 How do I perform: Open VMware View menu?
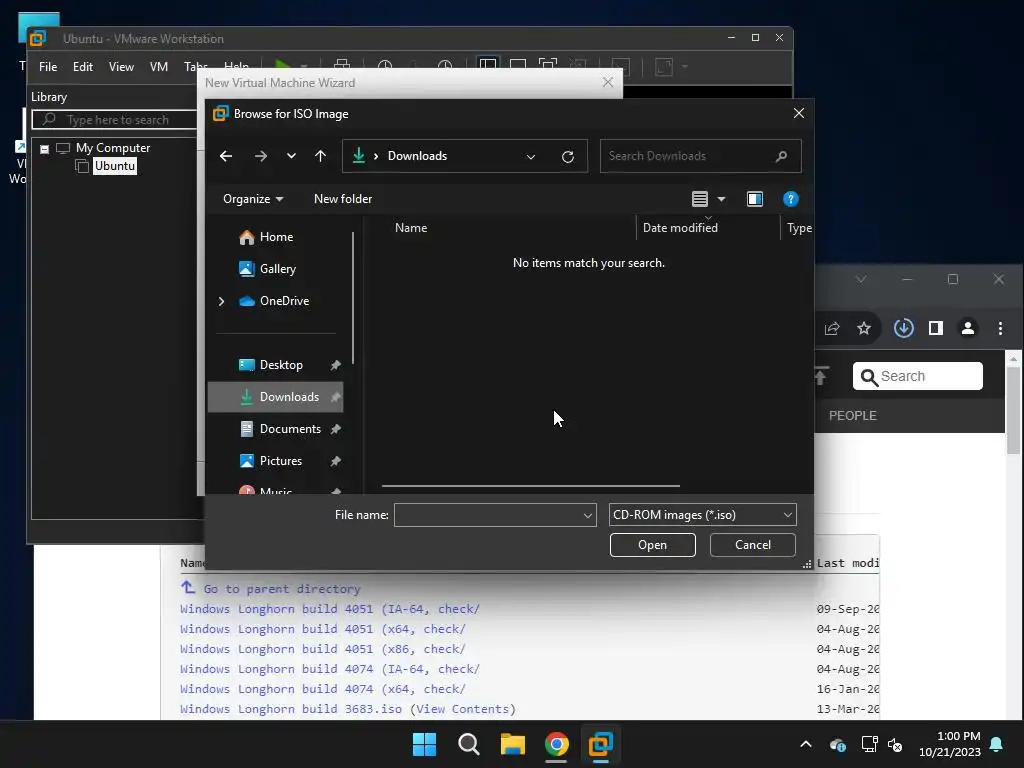[x=121, y=67]
